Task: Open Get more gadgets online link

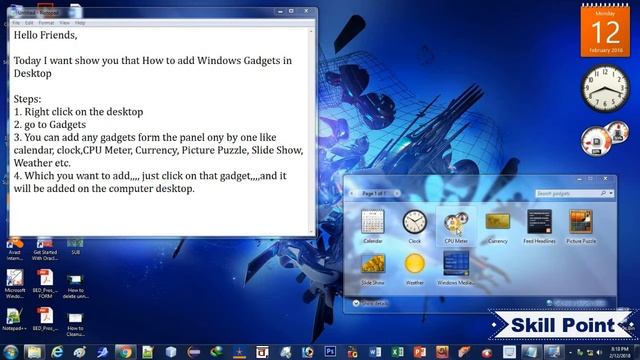Action: point(576,303)
